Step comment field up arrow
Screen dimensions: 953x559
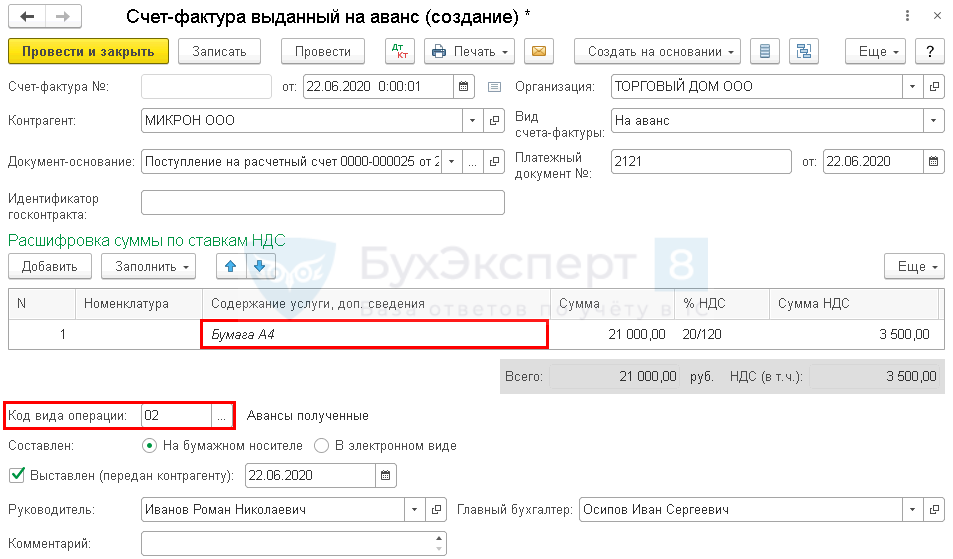point(439,538)
